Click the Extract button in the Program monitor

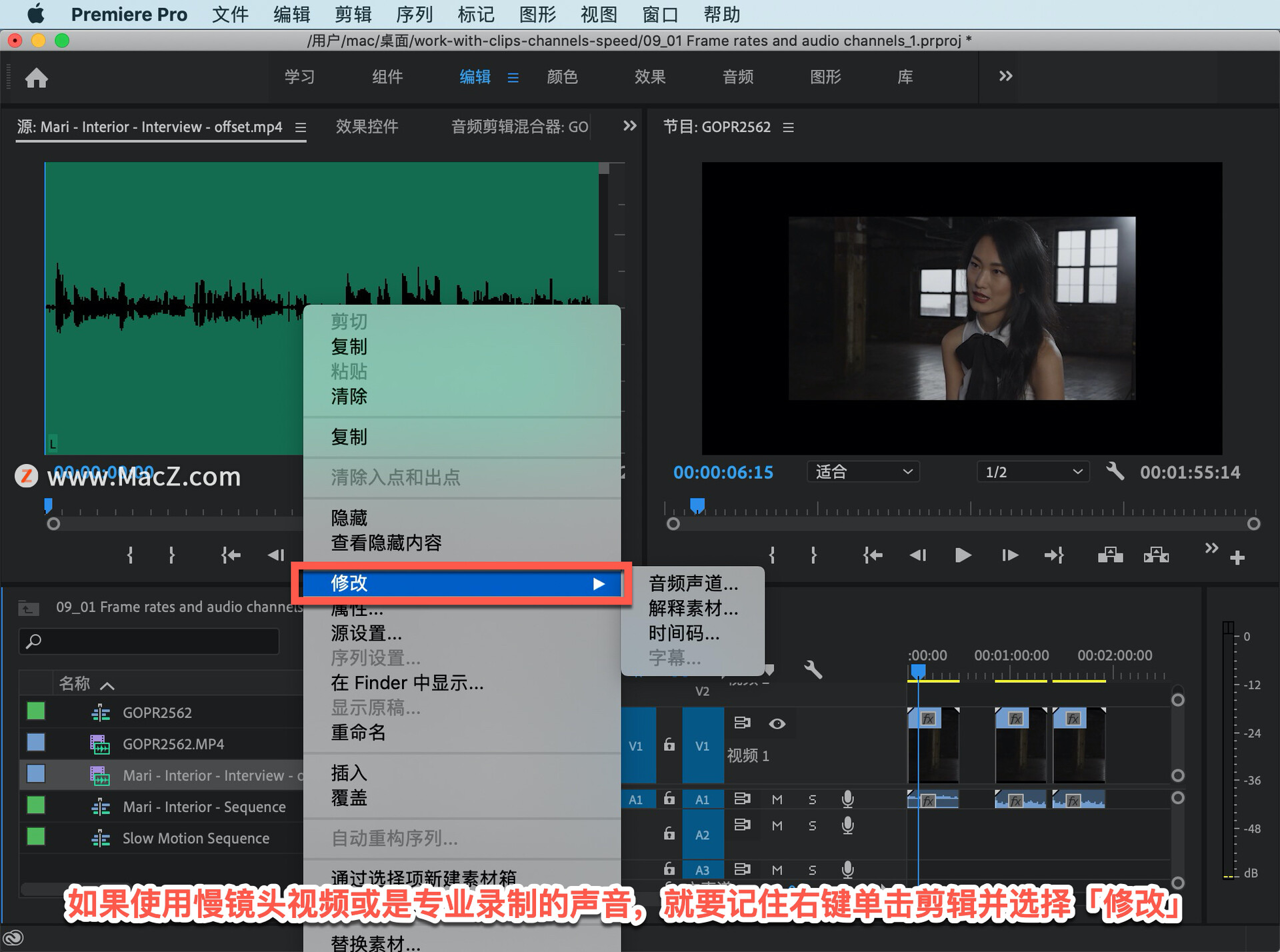(1156, 555)
